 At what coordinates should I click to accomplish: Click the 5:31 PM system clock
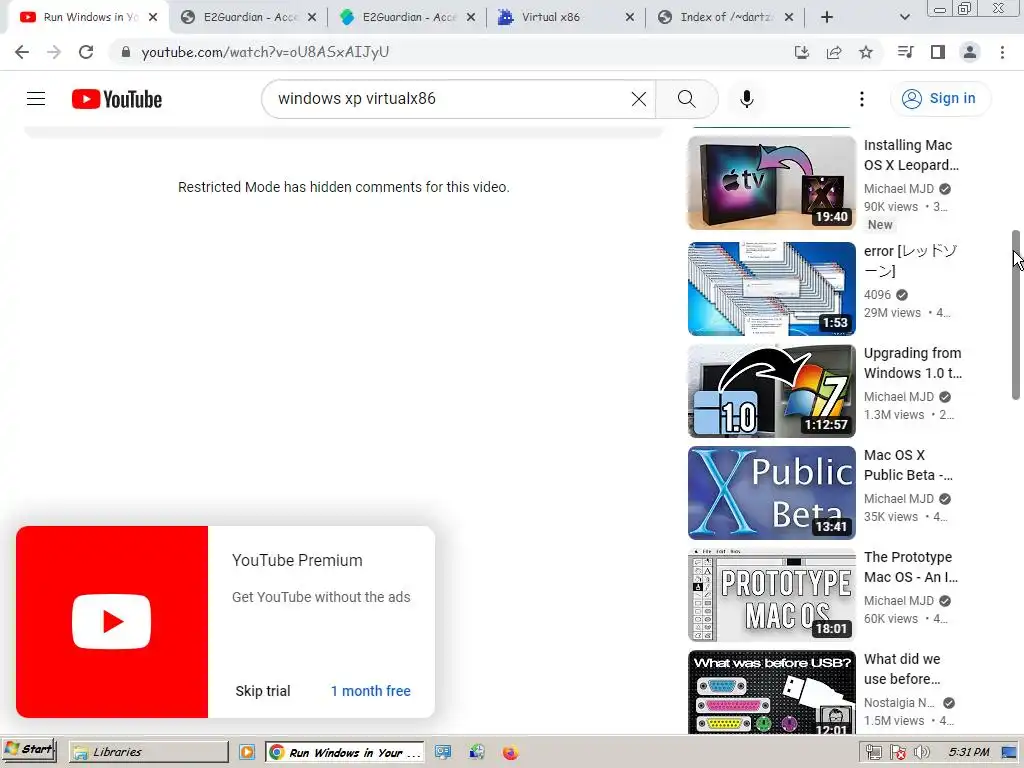[x=969, y=752]
